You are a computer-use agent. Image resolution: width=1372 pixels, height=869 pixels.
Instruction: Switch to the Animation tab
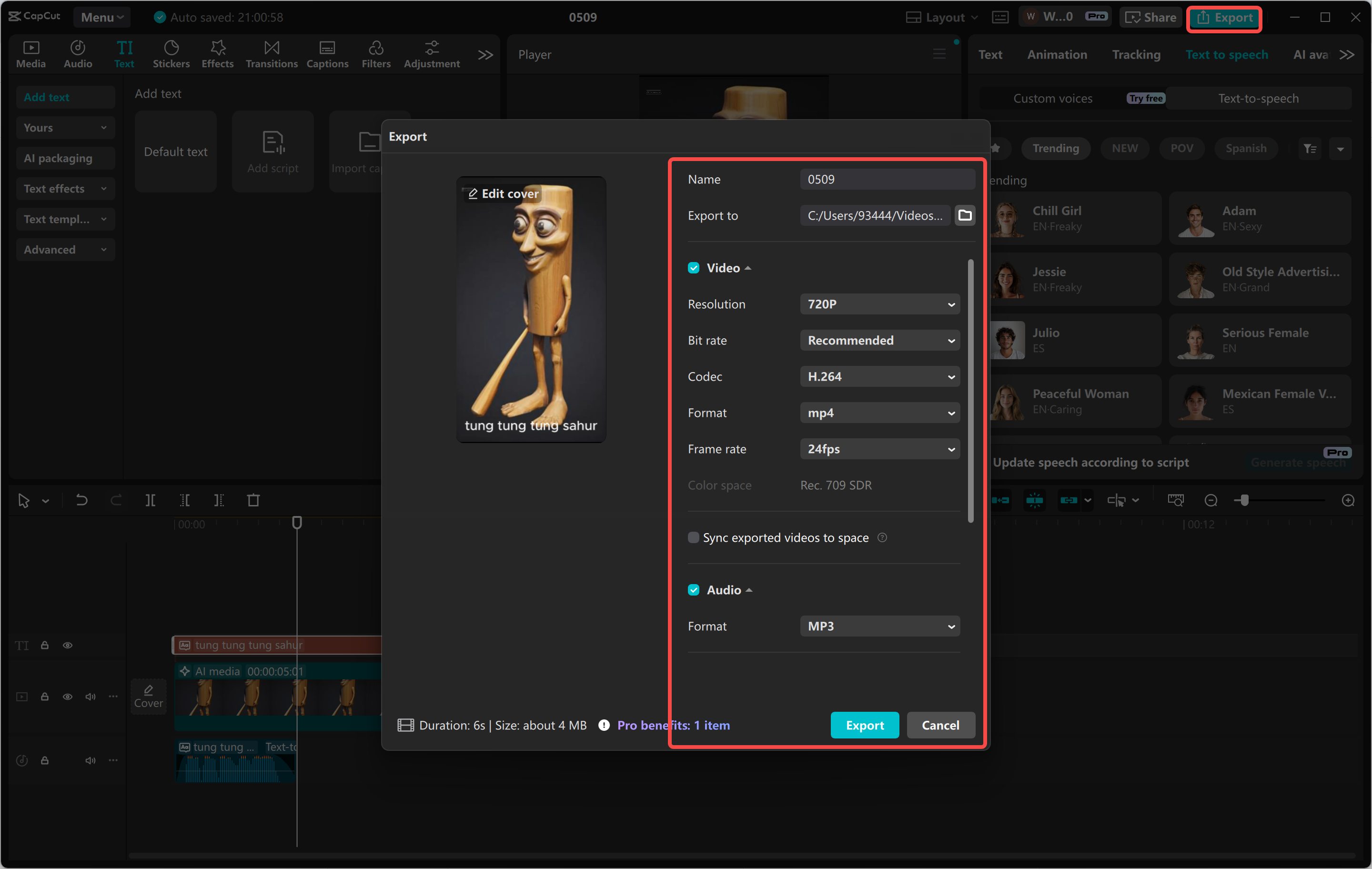(x=1057, y=54)
